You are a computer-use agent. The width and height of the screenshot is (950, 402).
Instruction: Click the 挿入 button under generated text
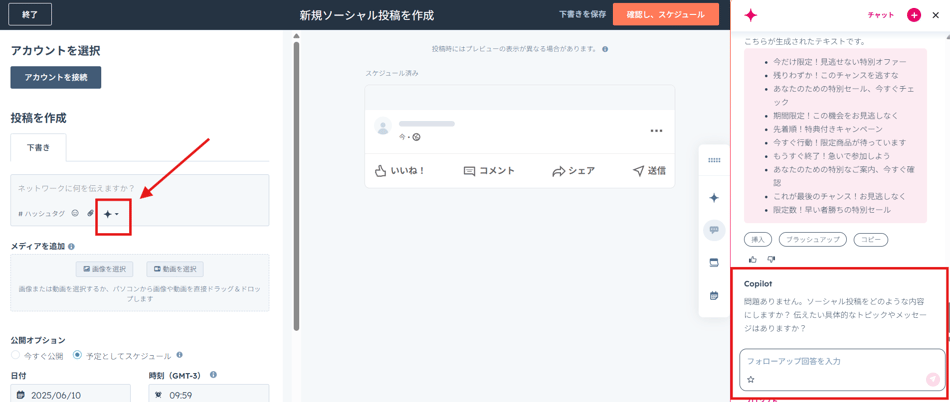tap(758, 240)
